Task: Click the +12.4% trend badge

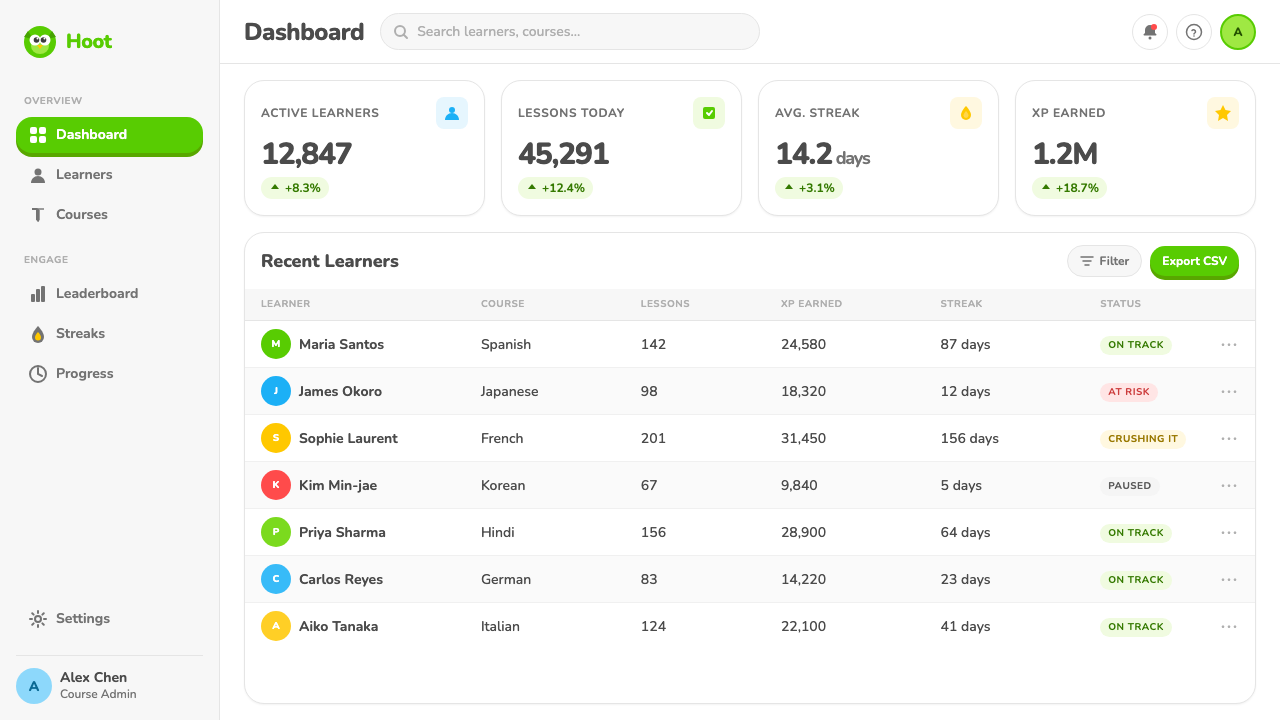Action: tap(555, 188)
